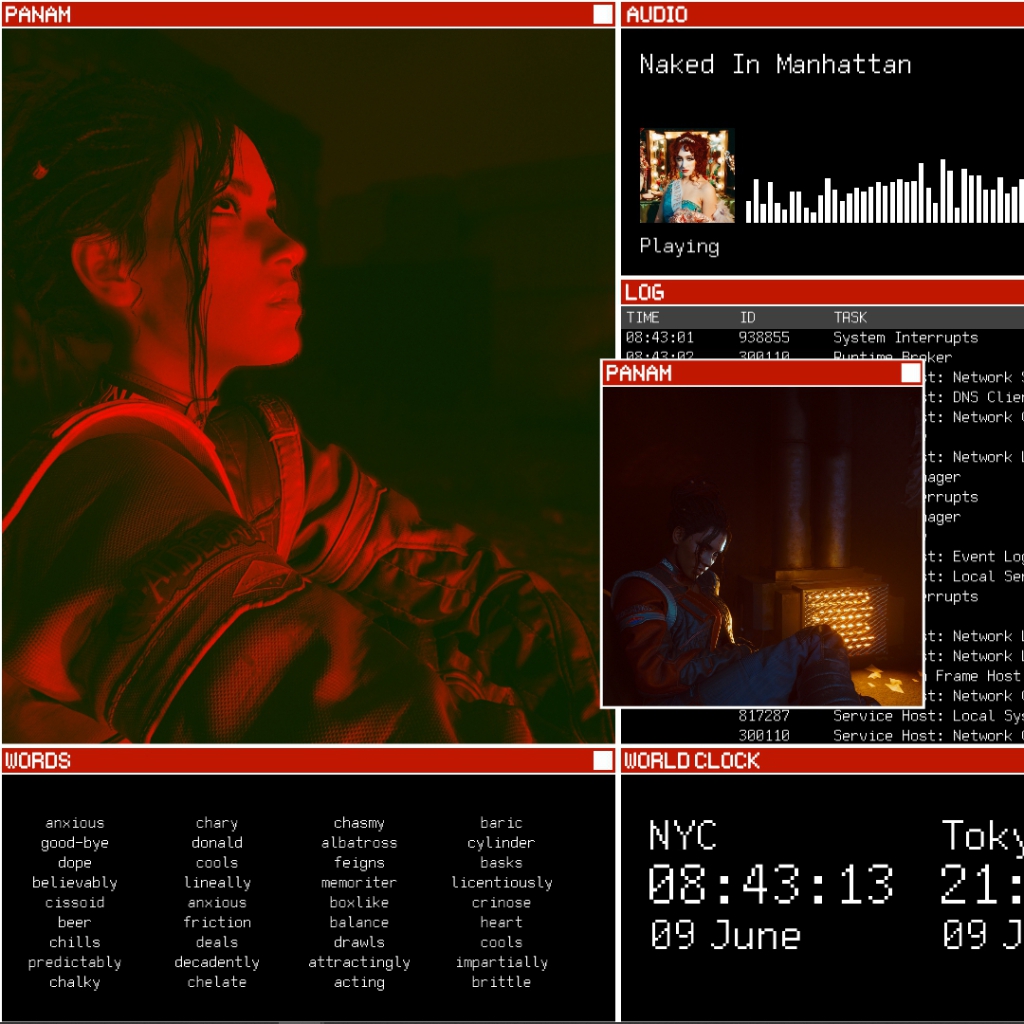
Task: Select the word "feigns"
Action: 359,863
